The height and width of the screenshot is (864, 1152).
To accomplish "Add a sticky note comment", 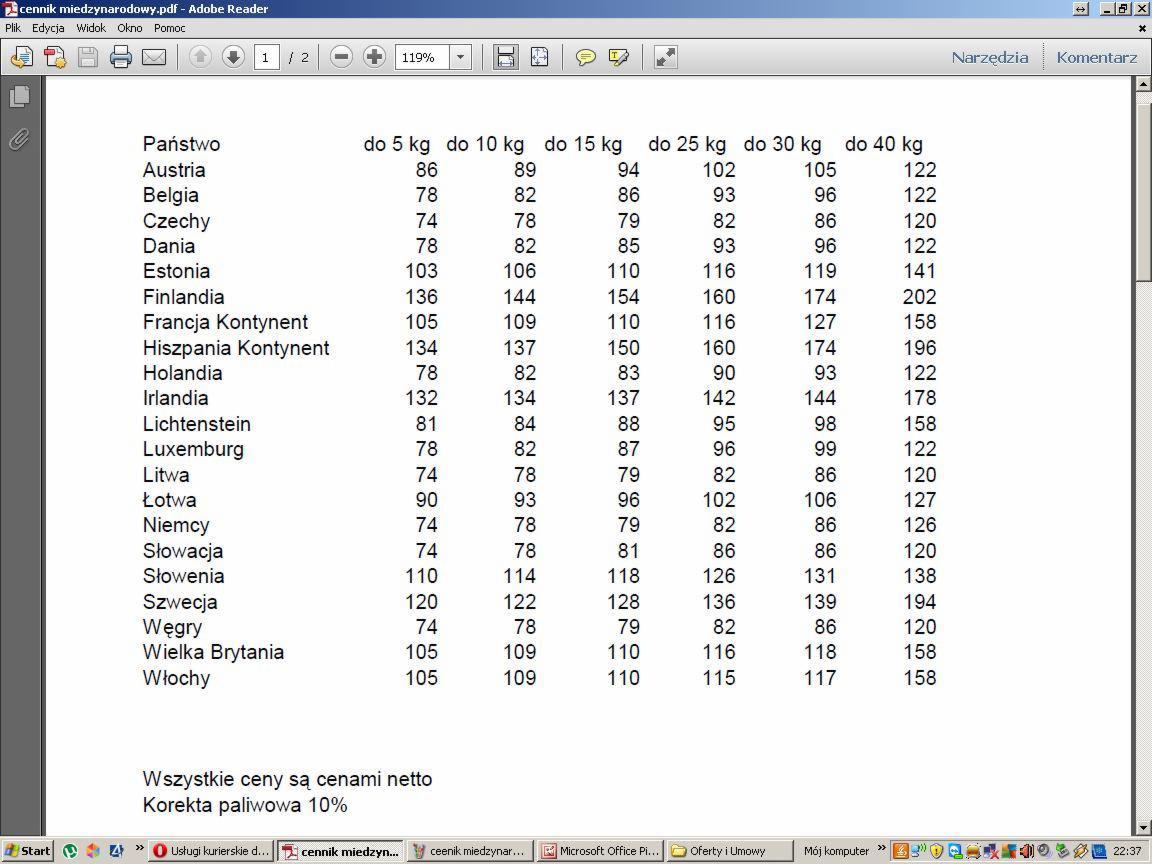I will click(x=586, y=57).
